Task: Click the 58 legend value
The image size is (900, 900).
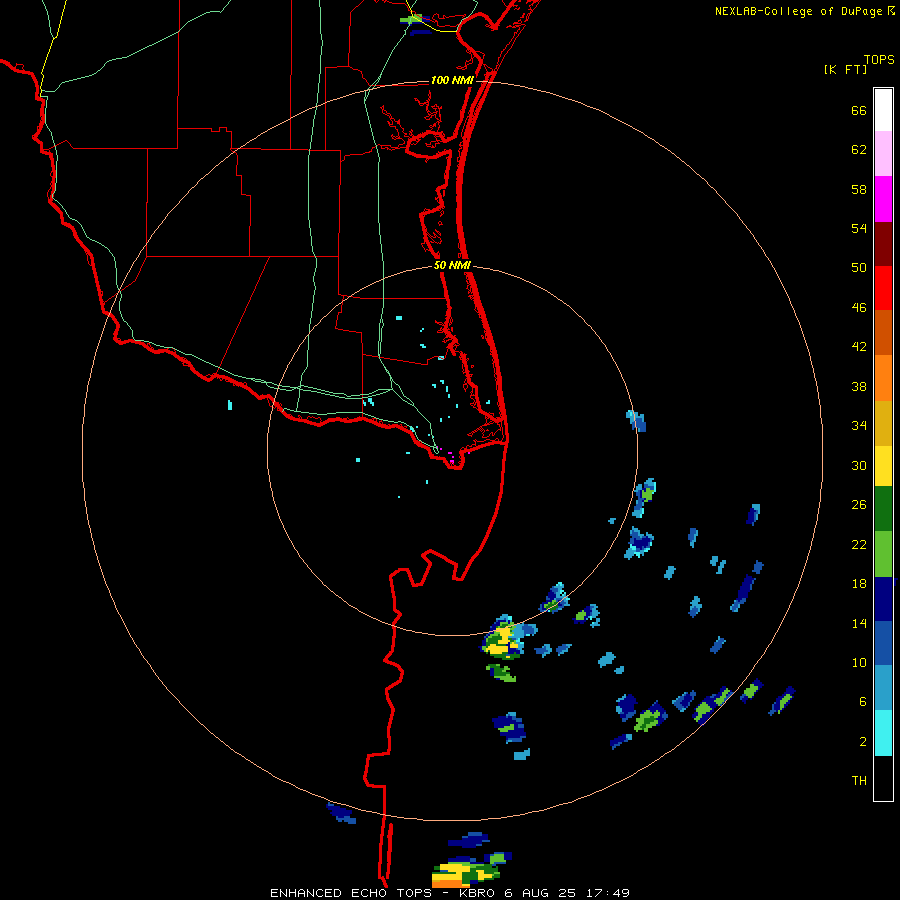Action: click(859, 189)
